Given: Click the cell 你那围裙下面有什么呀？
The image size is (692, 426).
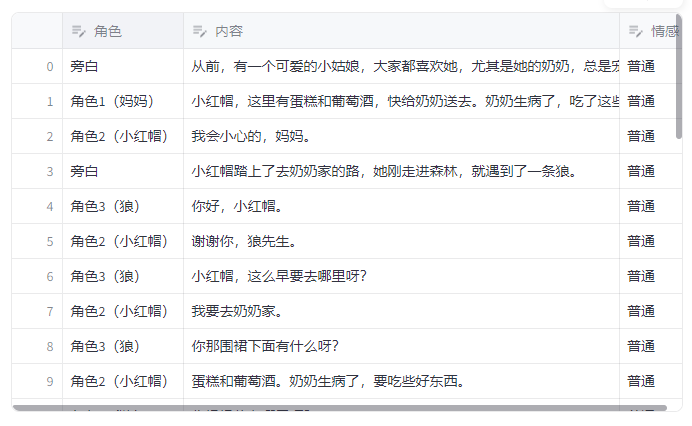Looking at the screenshot, I should (266, 346).
